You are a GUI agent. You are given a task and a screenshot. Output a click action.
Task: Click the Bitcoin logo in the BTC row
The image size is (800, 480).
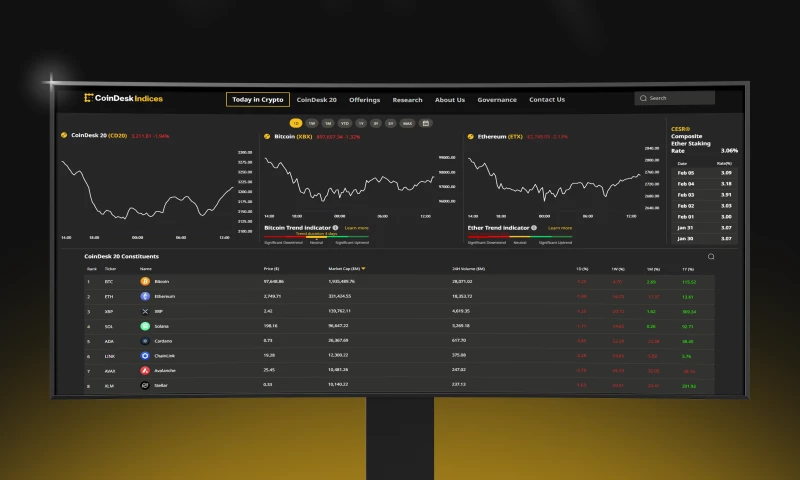[x=145, y=281]
